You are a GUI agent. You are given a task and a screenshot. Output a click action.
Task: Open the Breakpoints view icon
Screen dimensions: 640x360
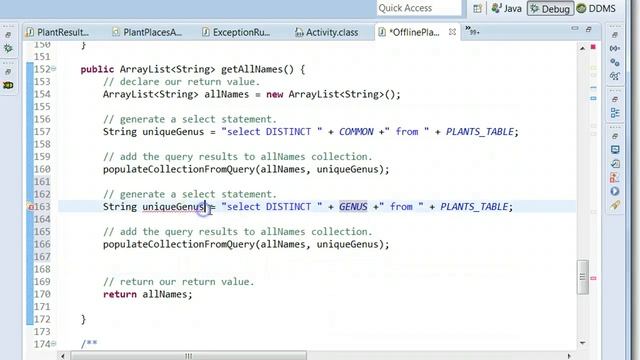615,62
